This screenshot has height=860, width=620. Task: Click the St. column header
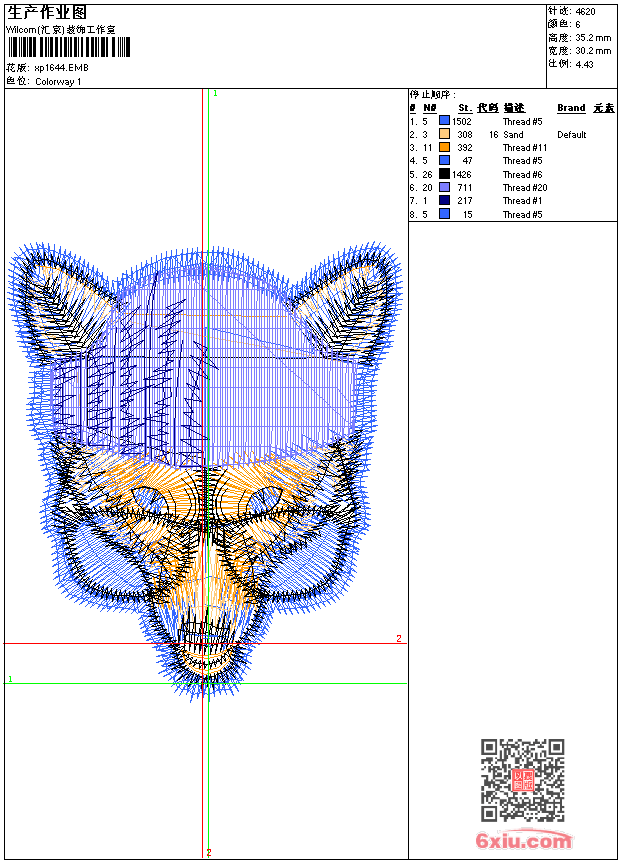pos(464,108)
